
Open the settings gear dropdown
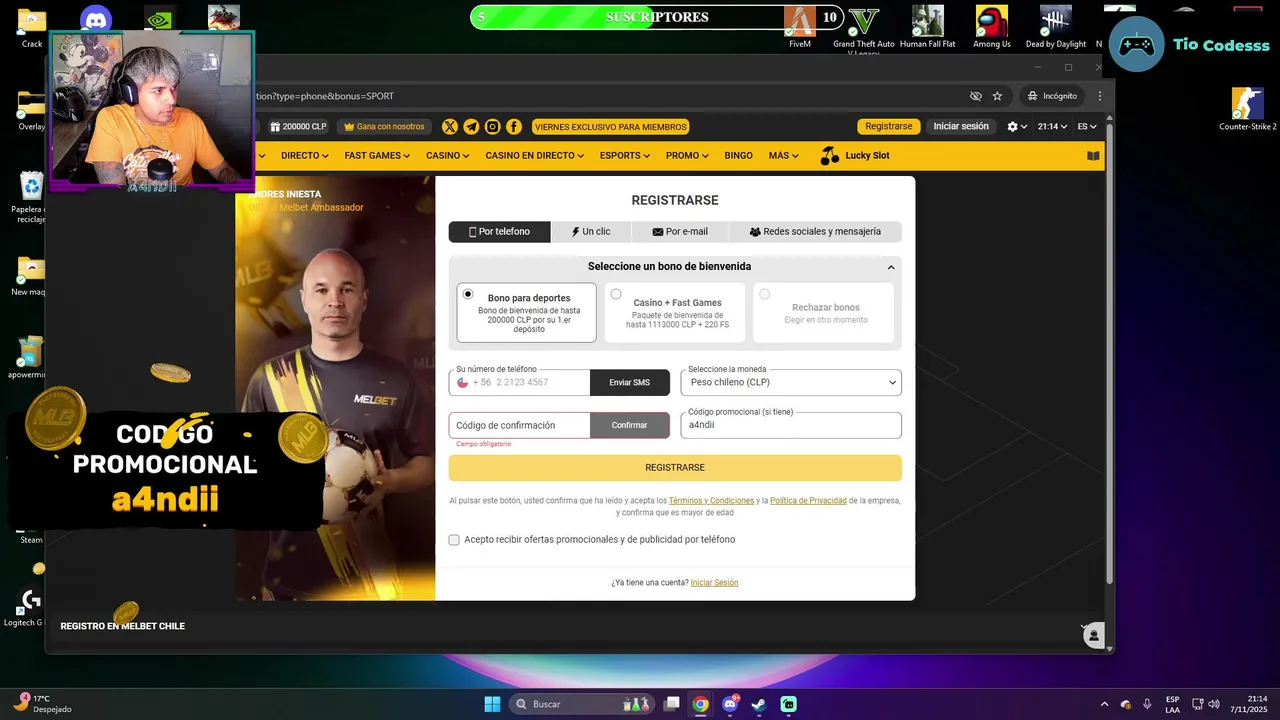coord(1017,127)
